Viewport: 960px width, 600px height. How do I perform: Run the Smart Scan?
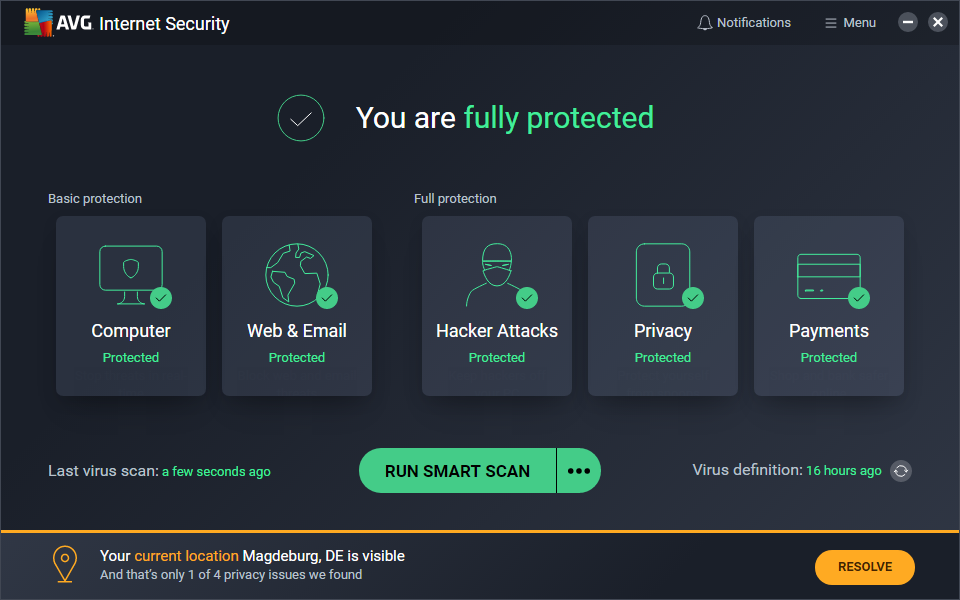(x=457, y=471)
